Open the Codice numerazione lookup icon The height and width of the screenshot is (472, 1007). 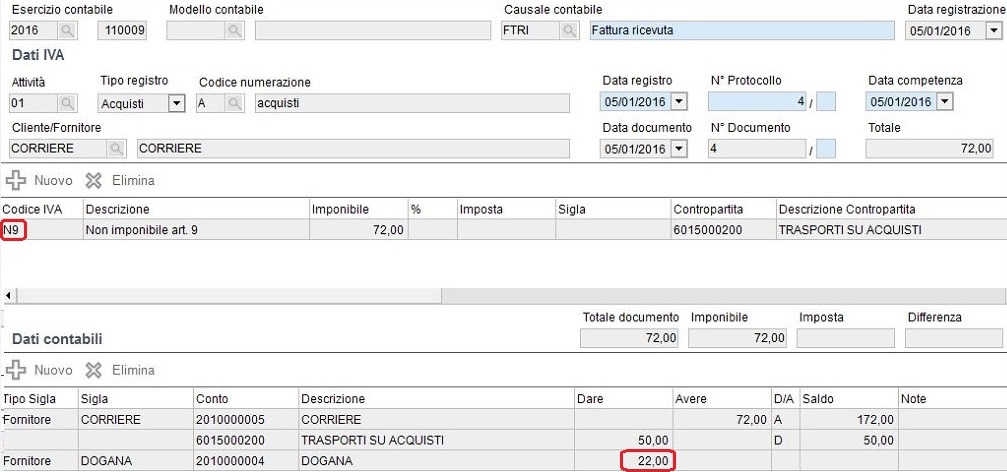[236, 103]
